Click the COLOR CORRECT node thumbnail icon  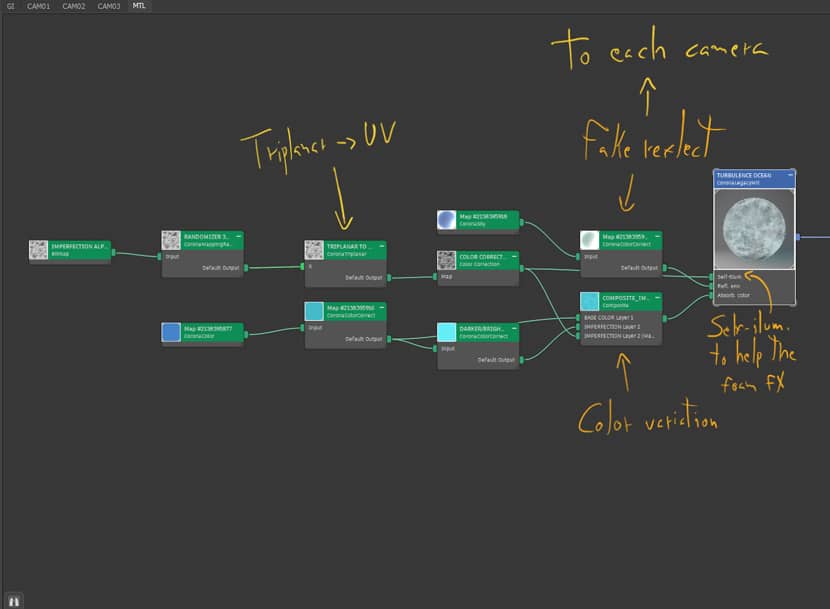pos(447,260)
